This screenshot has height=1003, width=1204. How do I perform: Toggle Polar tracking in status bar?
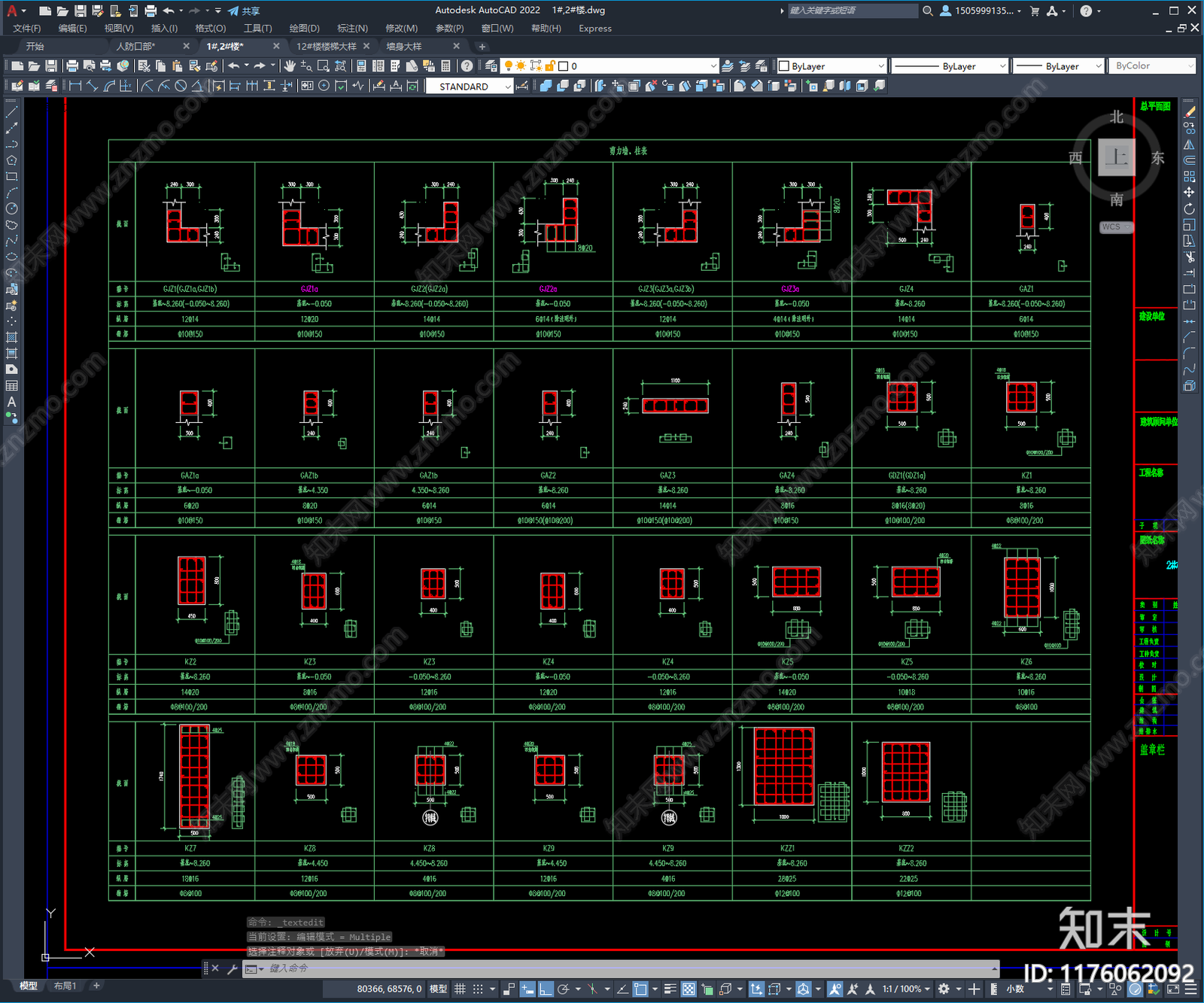click(x=563, y=989)
